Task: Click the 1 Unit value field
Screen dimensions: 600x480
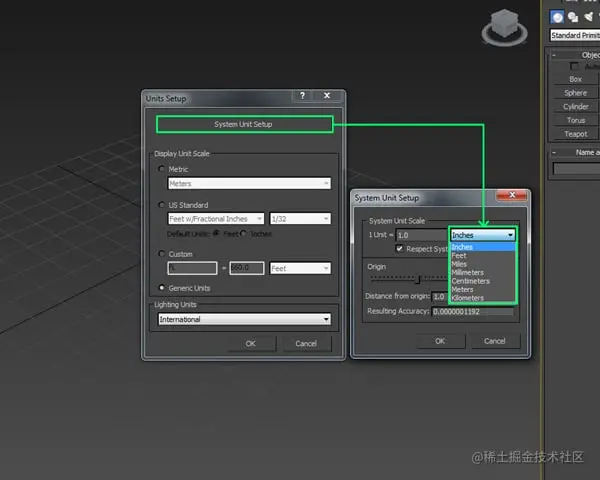Action: click(x=422, y=235)
